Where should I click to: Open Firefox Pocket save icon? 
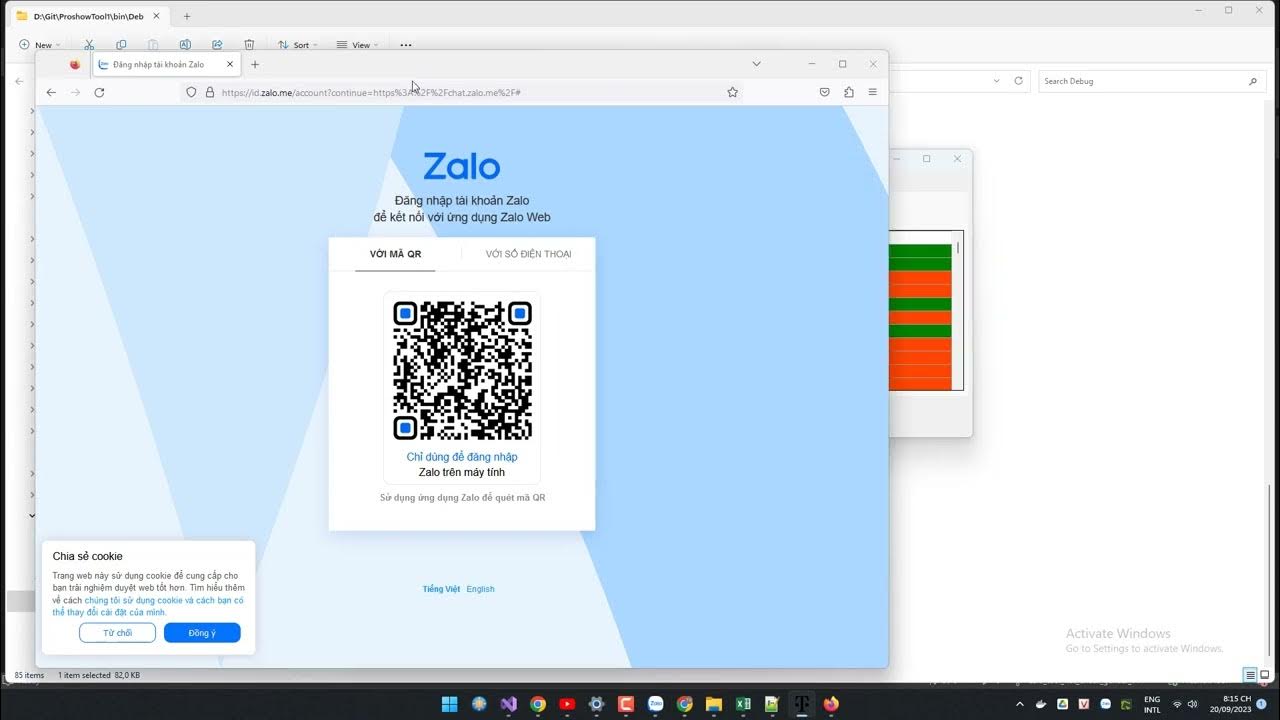824,92
